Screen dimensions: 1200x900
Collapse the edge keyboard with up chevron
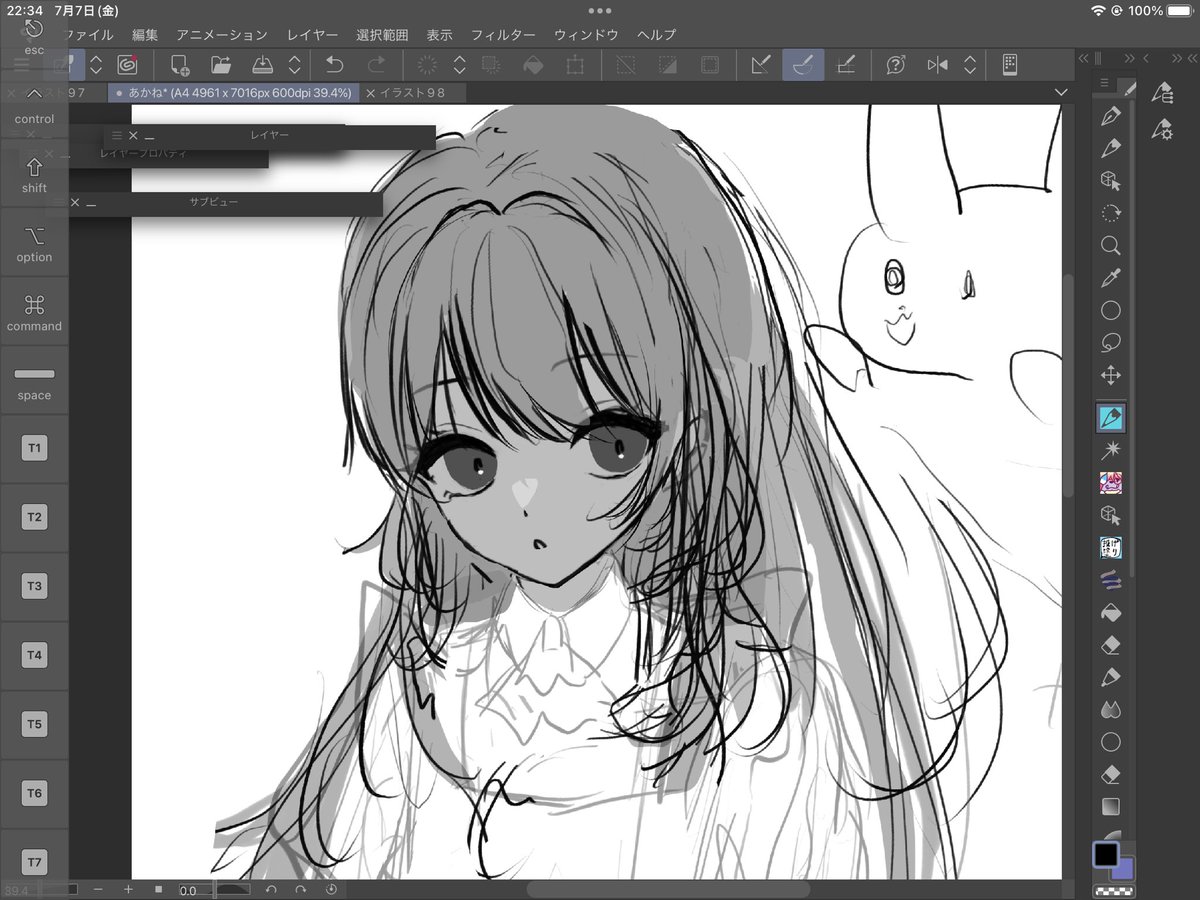pos(34,93)
